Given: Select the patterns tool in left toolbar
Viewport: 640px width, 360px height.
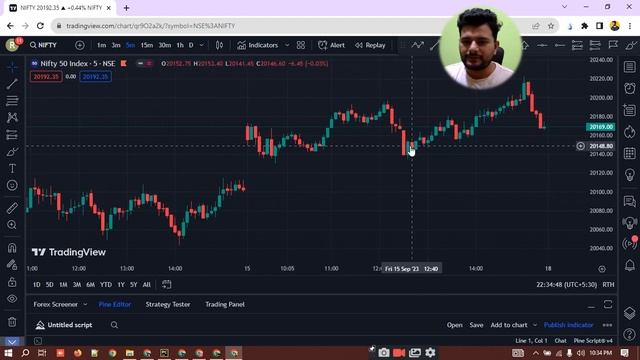Looking at the screenshot, I should (12, 118).
